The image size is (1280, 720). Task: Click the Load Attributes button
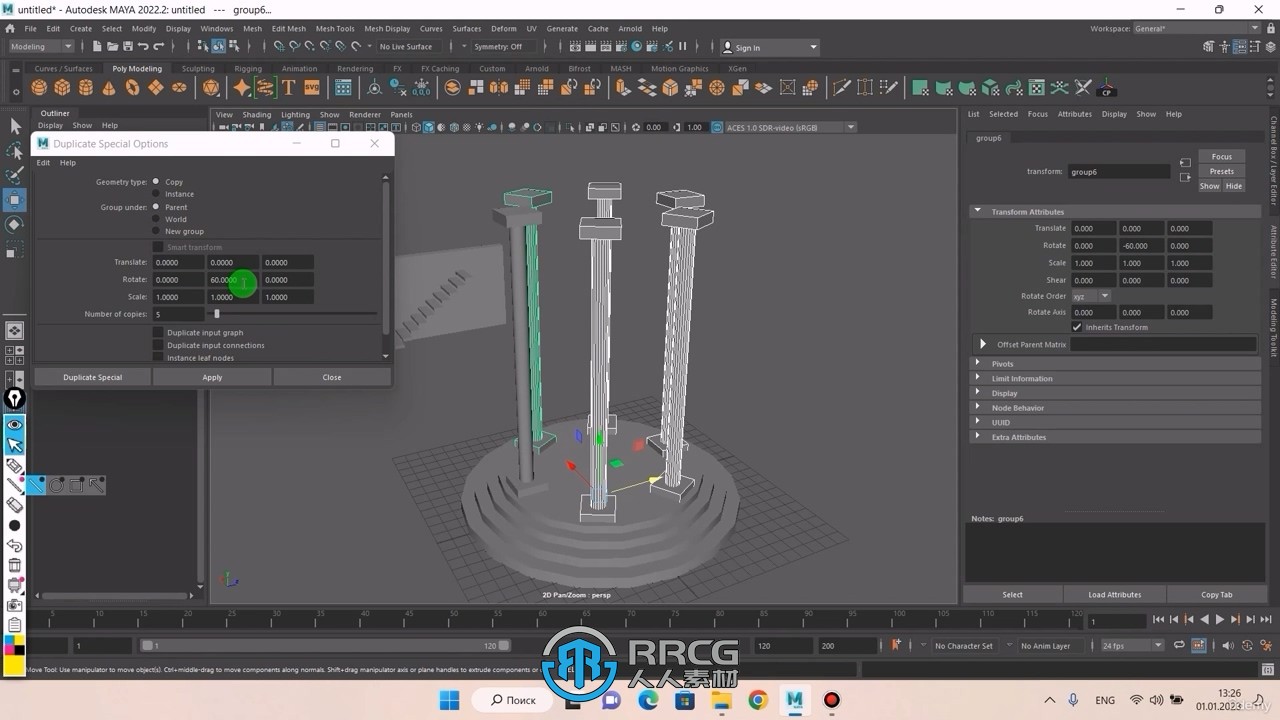pos(1115,595)
